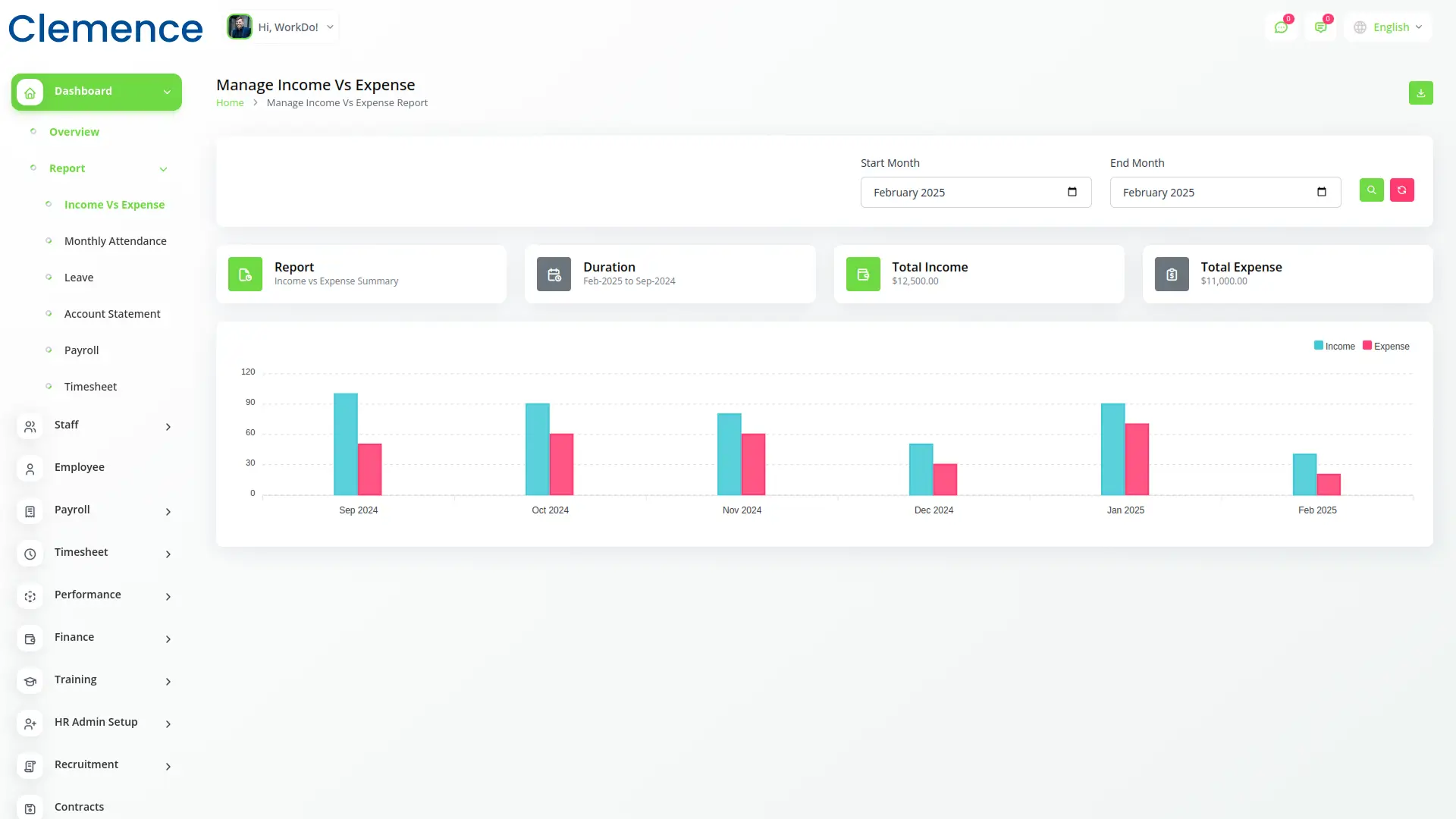
Task: Click the Start Month calendar picker icon
Action: [x=1072, y=192]
